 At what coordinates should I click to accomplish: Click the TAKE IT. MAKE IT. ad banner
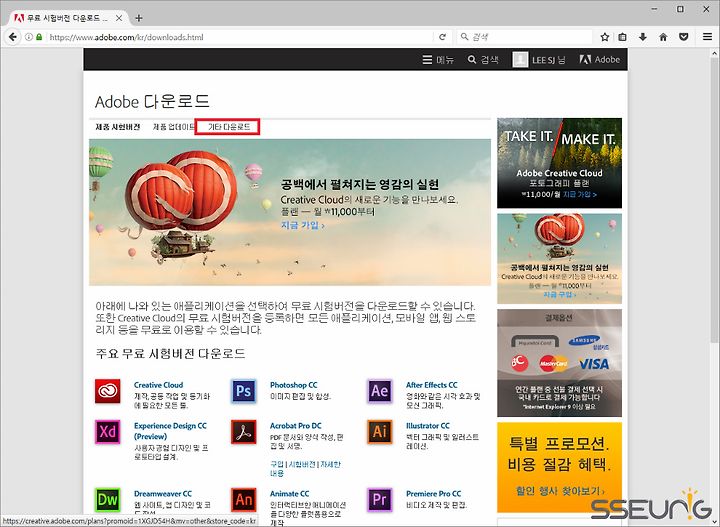559,163
